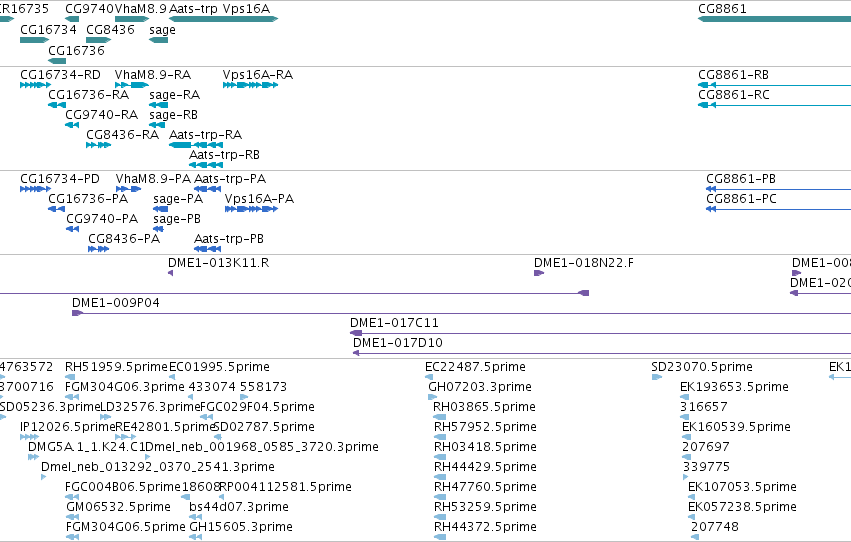Select the CG9740 gene label
This screenshot has width=851, height=542.
pos(90,9)
